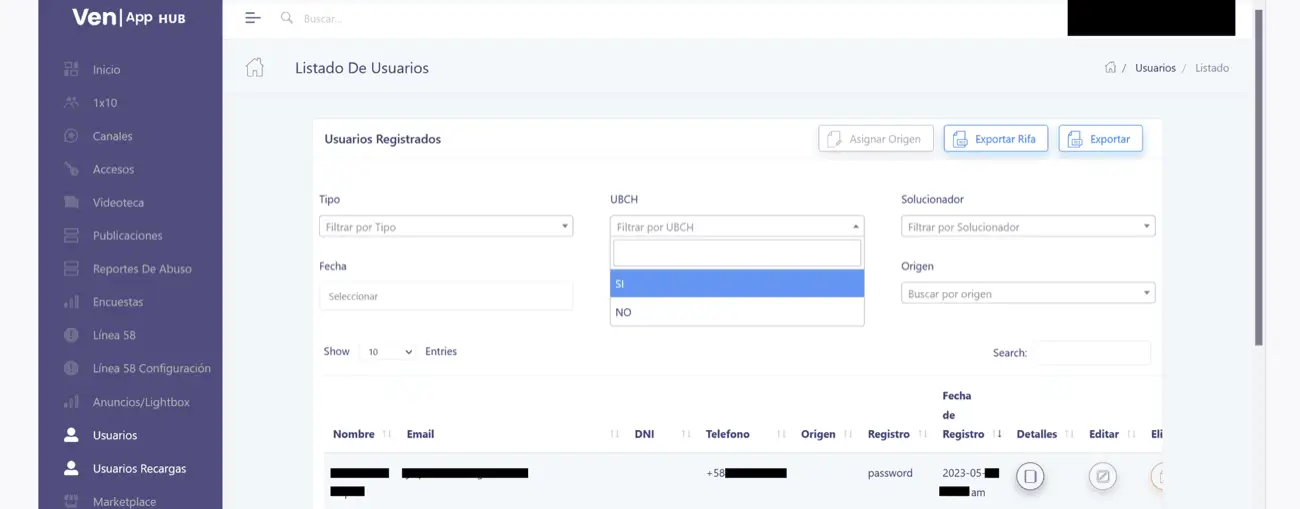This screenshot has width=1300, height=509.
Task: Open the Buscar por origen dropdown
Action: coord(1027,294)
